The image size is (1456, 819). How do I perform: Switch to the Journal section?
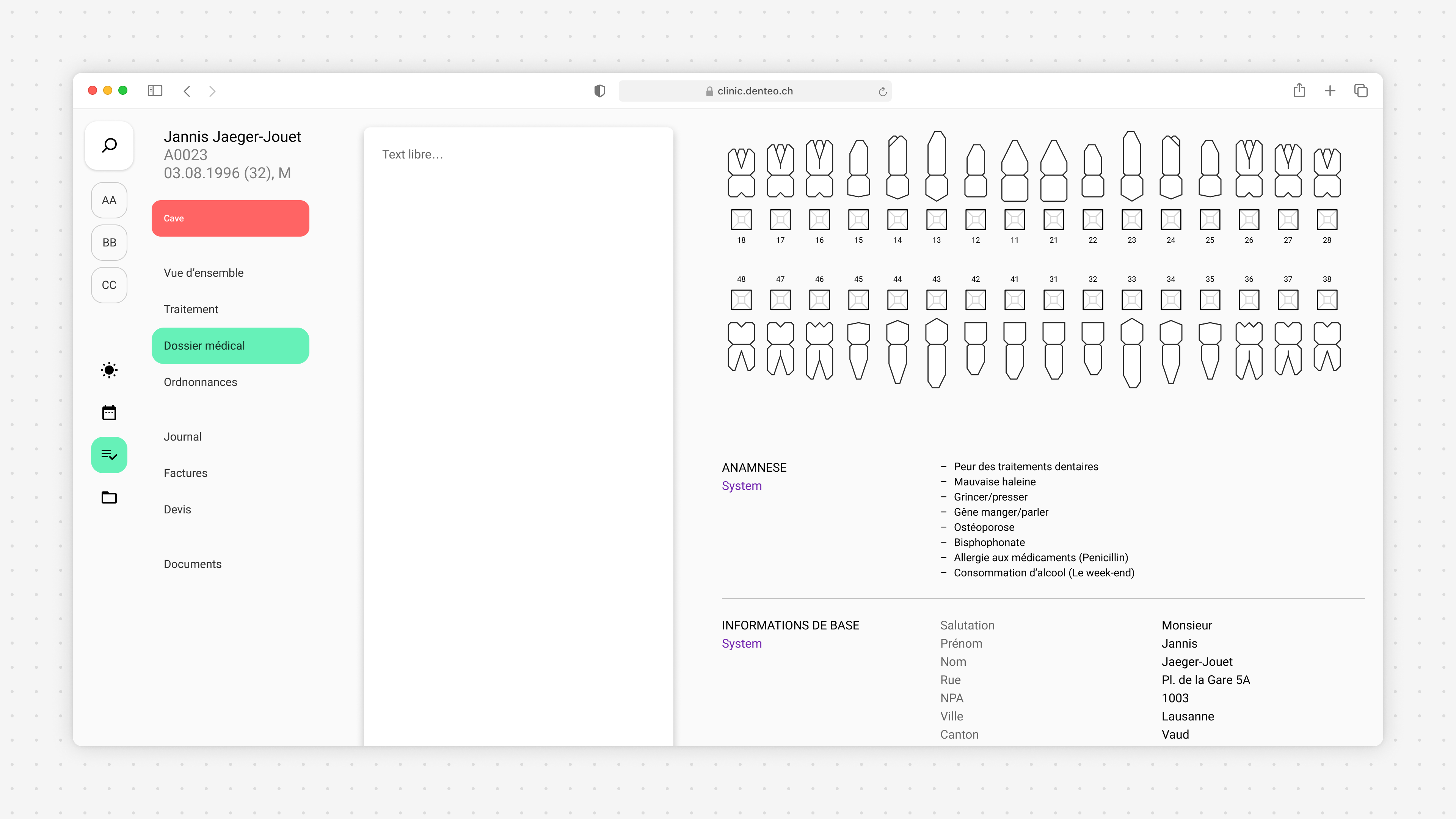(182, 436)
